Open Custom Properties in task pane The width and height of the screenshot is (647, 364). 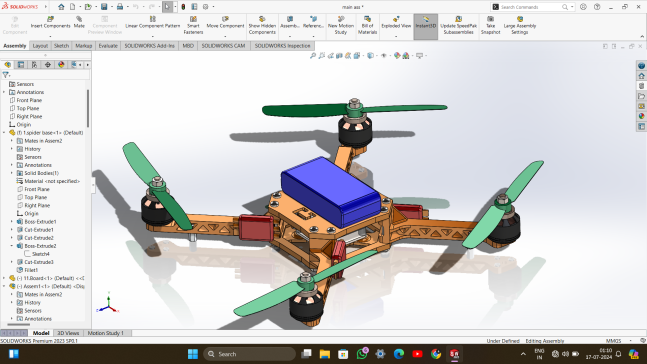click(x=641, y=127)
